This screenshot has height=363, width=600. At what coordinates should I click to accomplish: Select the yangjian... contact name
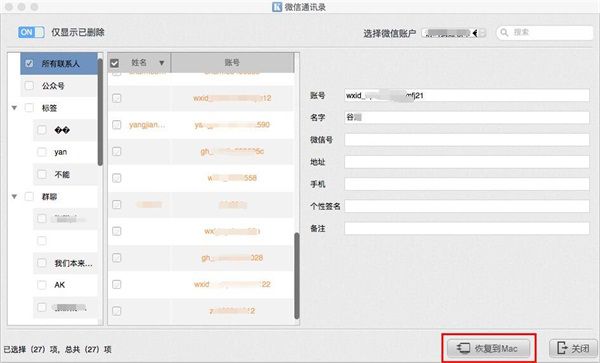(x=147, y=125)
